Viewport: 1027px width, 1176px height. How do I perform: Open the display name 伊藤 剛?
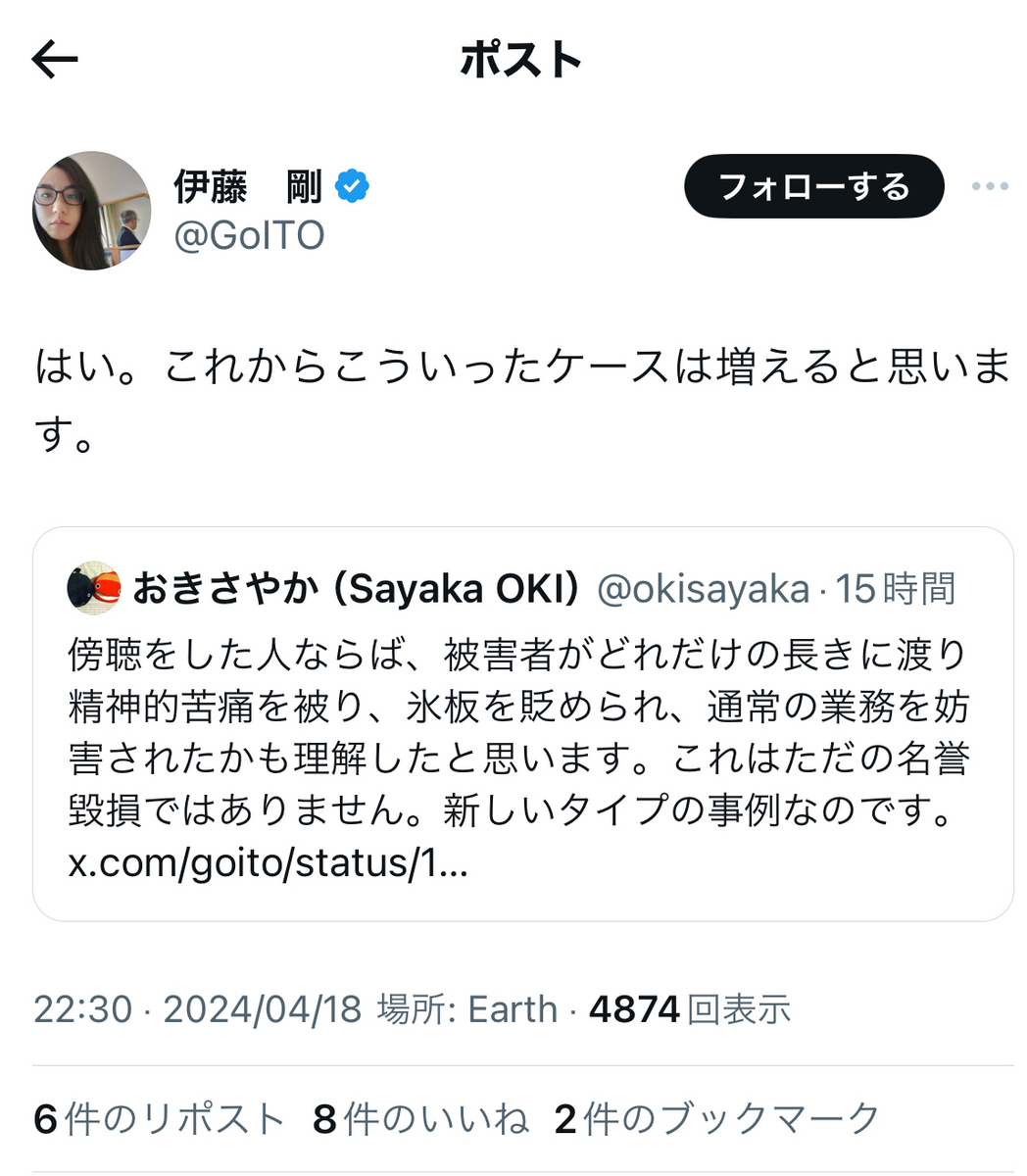pyautogui.click(x=249, y=186)
